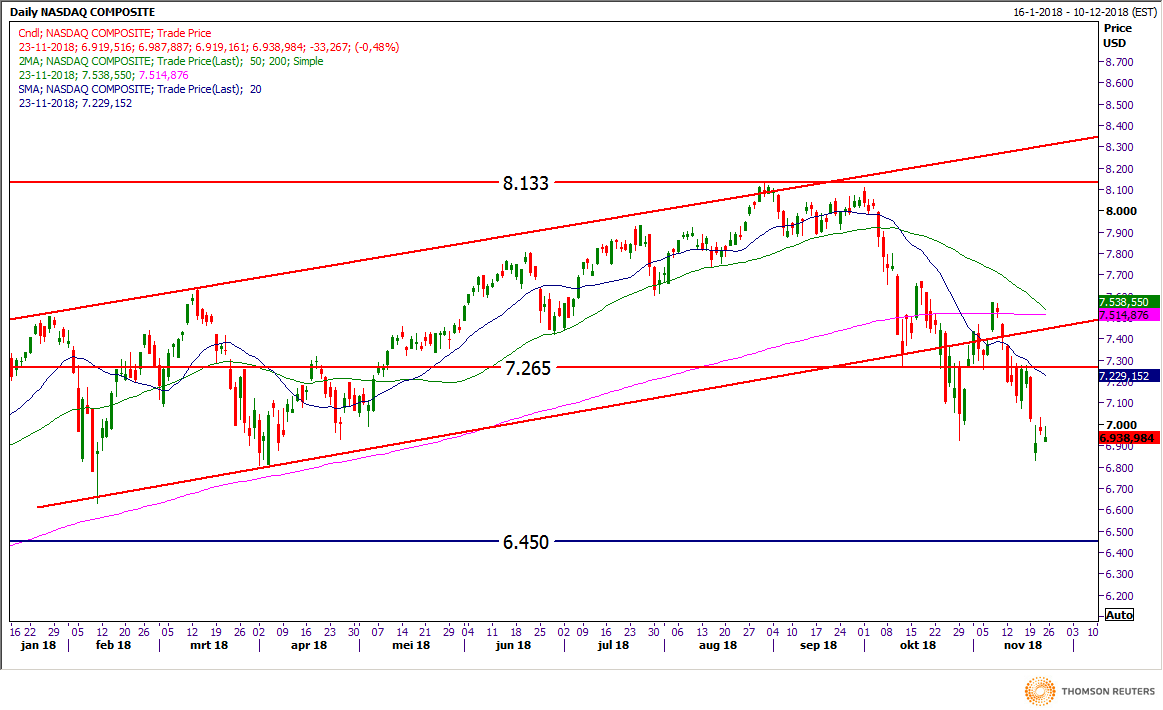Click the dark blue 7.229,152 price axis tag
This screenshot has width=1163, height=710.
pyautogui.click(x=1127, y=376)
